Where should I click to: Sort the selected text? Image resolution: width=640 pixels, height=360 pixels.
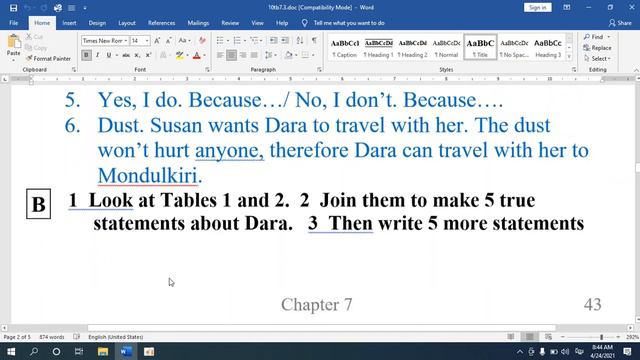point(300,40)
